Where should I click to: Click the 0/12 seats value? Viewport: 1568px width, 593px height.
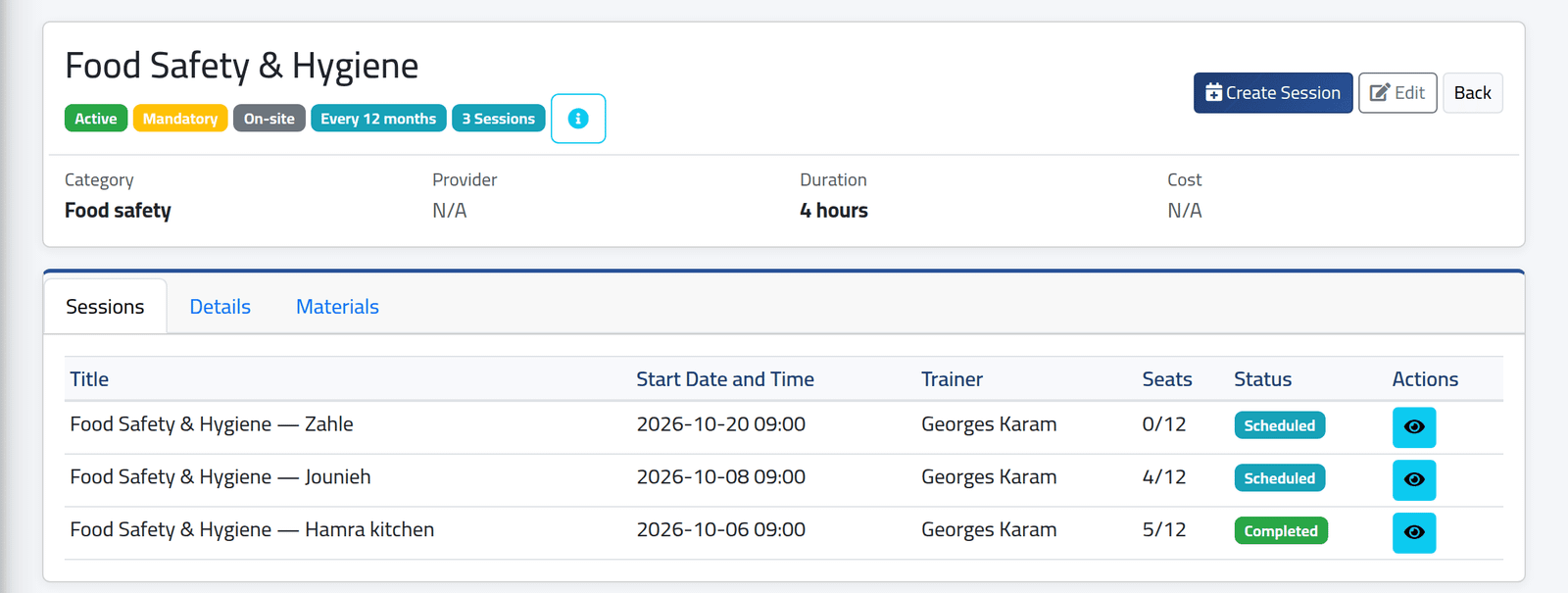[x=1164, y=424]
